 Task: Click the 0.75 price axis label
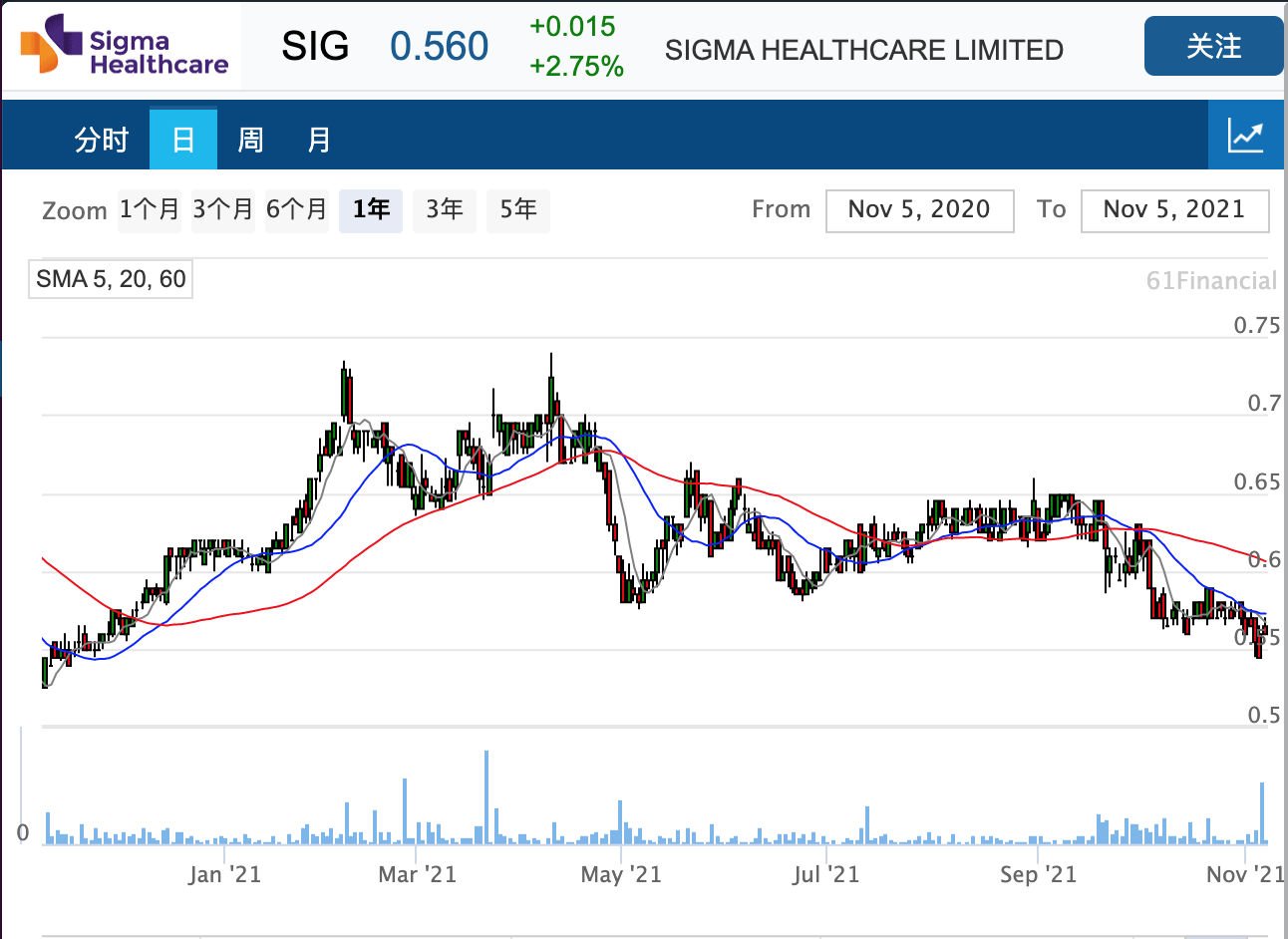coord(1256,326)
